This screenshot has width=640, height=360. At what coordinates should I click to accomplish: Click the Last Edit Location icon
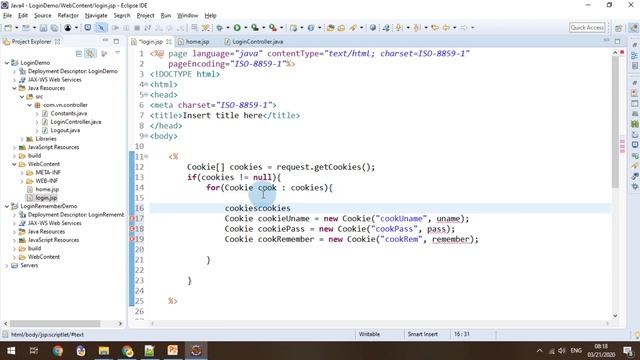[435, 28]
